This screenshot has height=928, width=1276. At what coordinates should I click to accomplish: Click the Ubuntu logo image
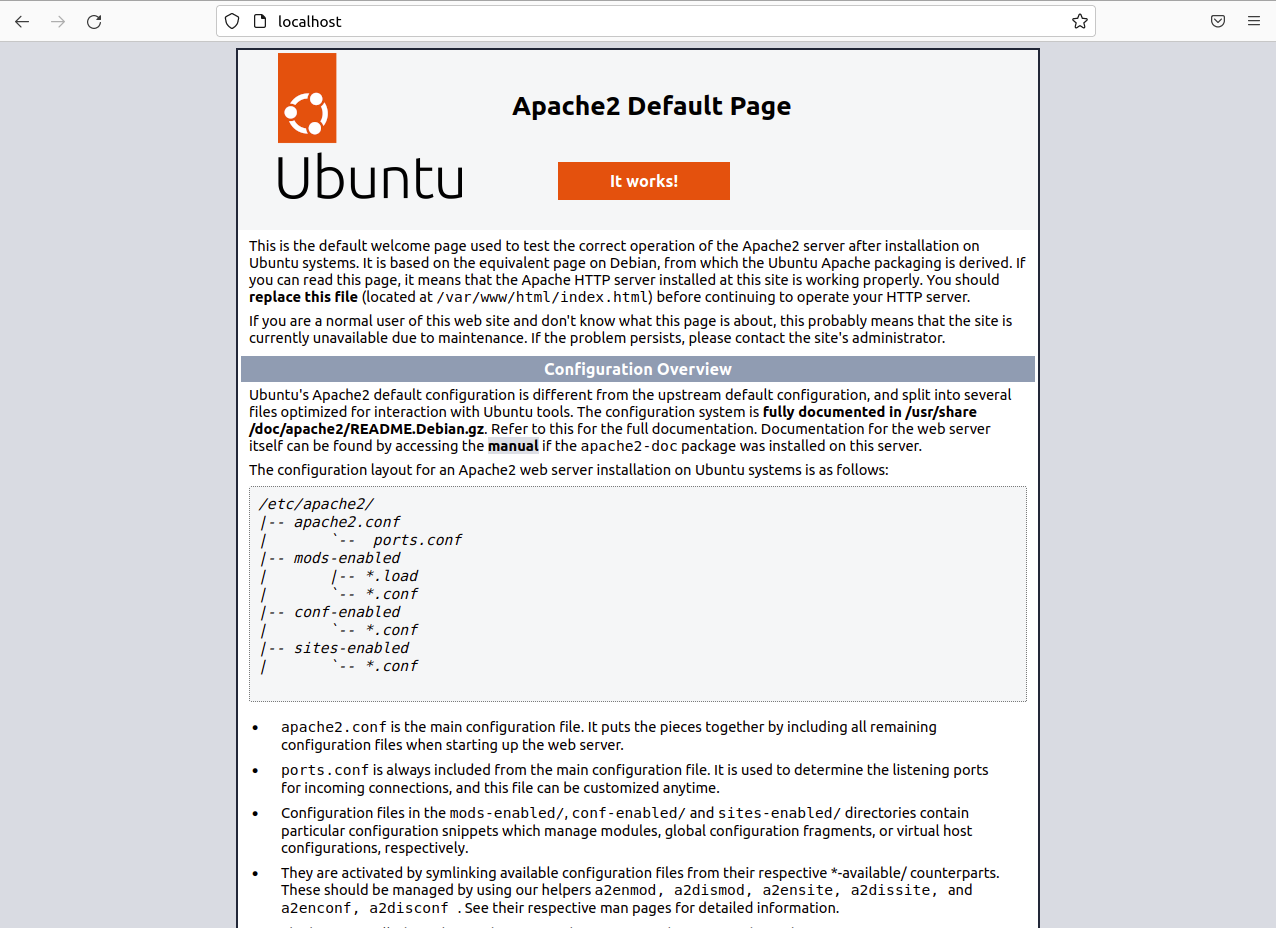[370, 126]
